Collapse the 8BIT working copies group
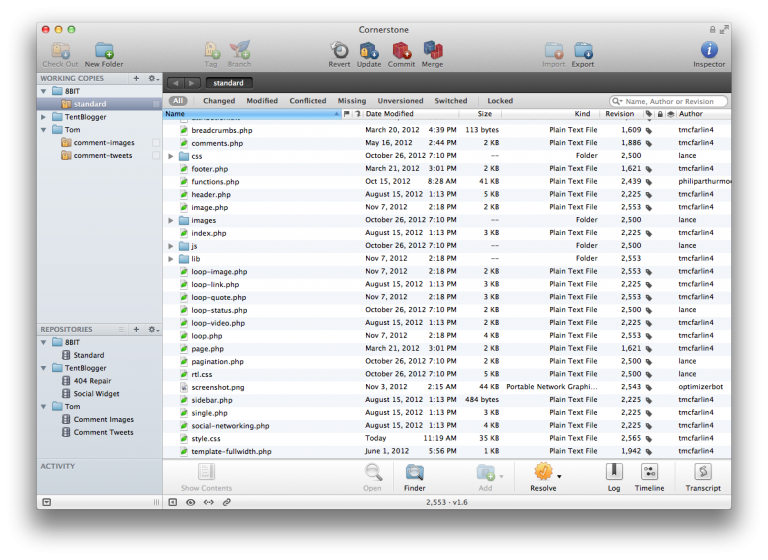Screen dimensions: 768x560 click(x=44, y=91)
